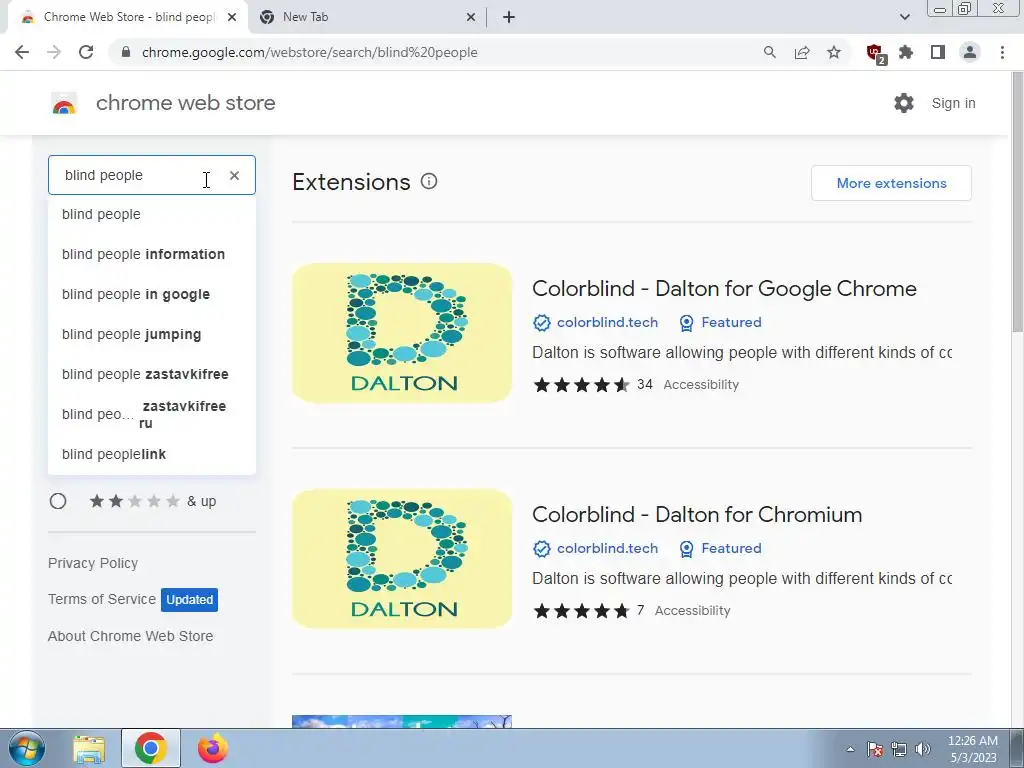Bookmark this tab with star icon

[834, 52]
